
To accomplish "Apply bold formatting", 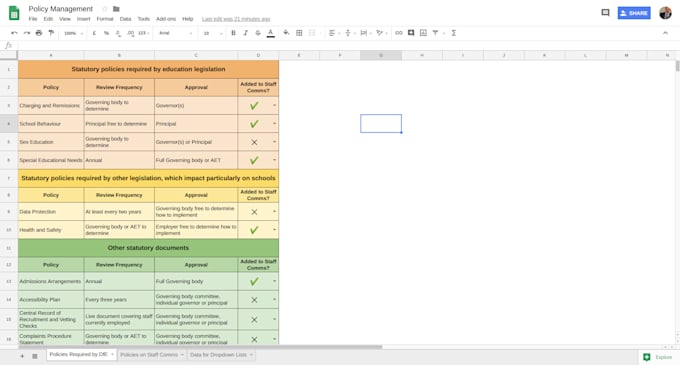I will pos(233,33).
